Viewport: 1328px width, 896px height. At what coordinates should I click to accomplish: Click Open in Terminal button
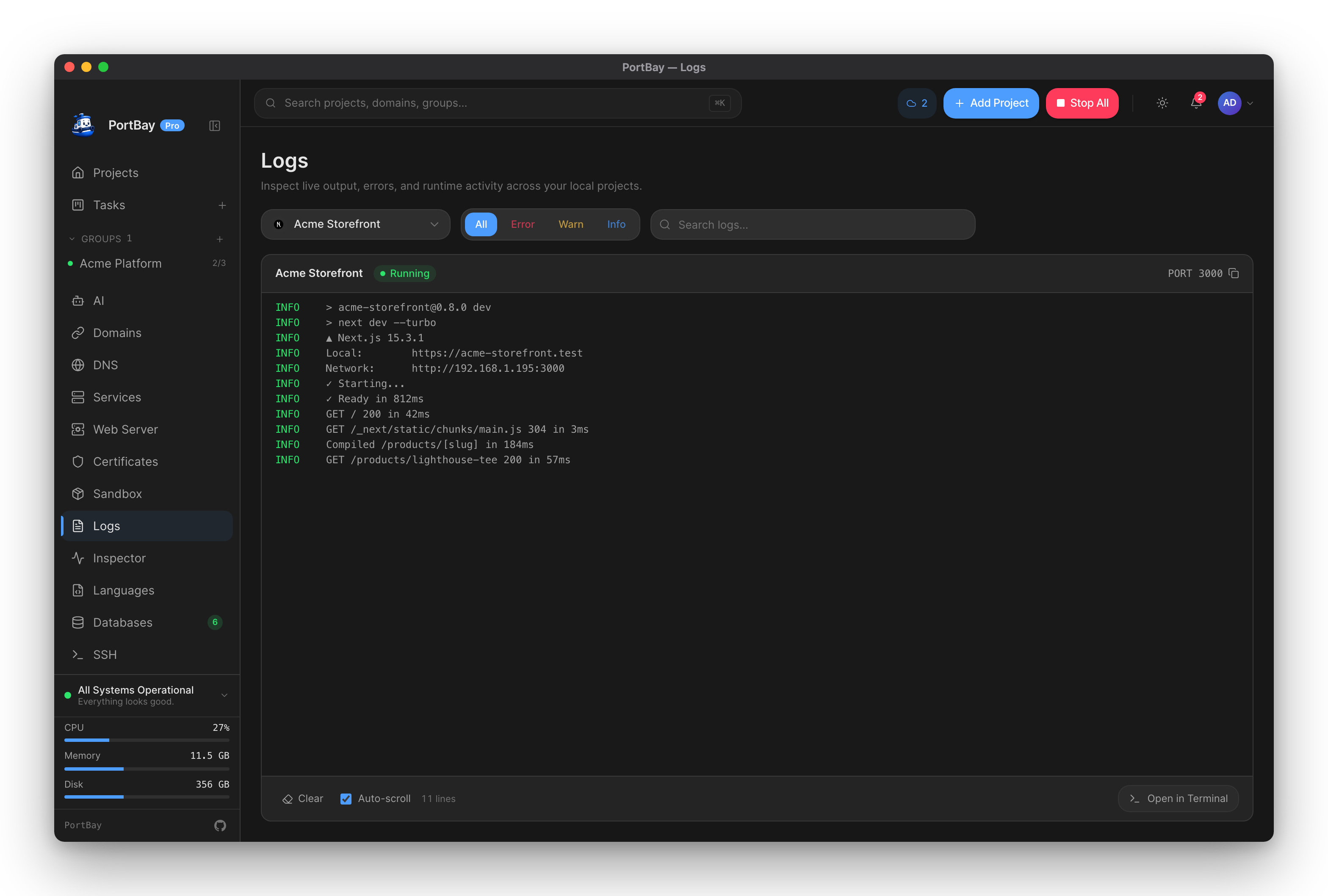tap(1178, 798)
